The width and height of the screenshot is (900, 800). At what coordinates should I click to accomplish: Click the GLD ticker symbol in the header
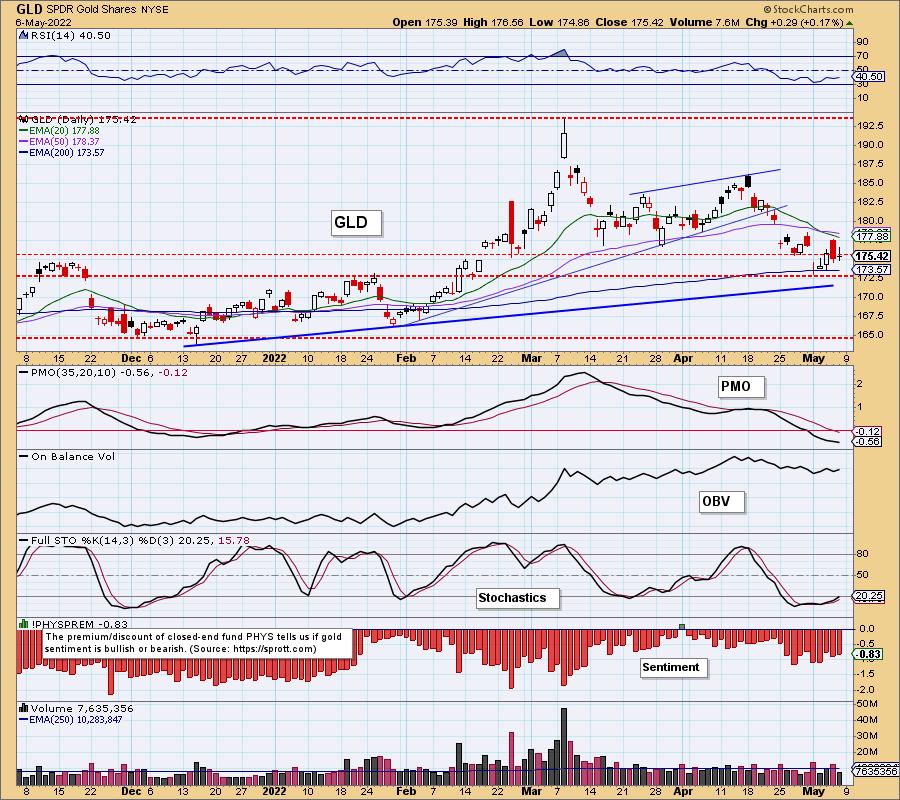(29, 9)
